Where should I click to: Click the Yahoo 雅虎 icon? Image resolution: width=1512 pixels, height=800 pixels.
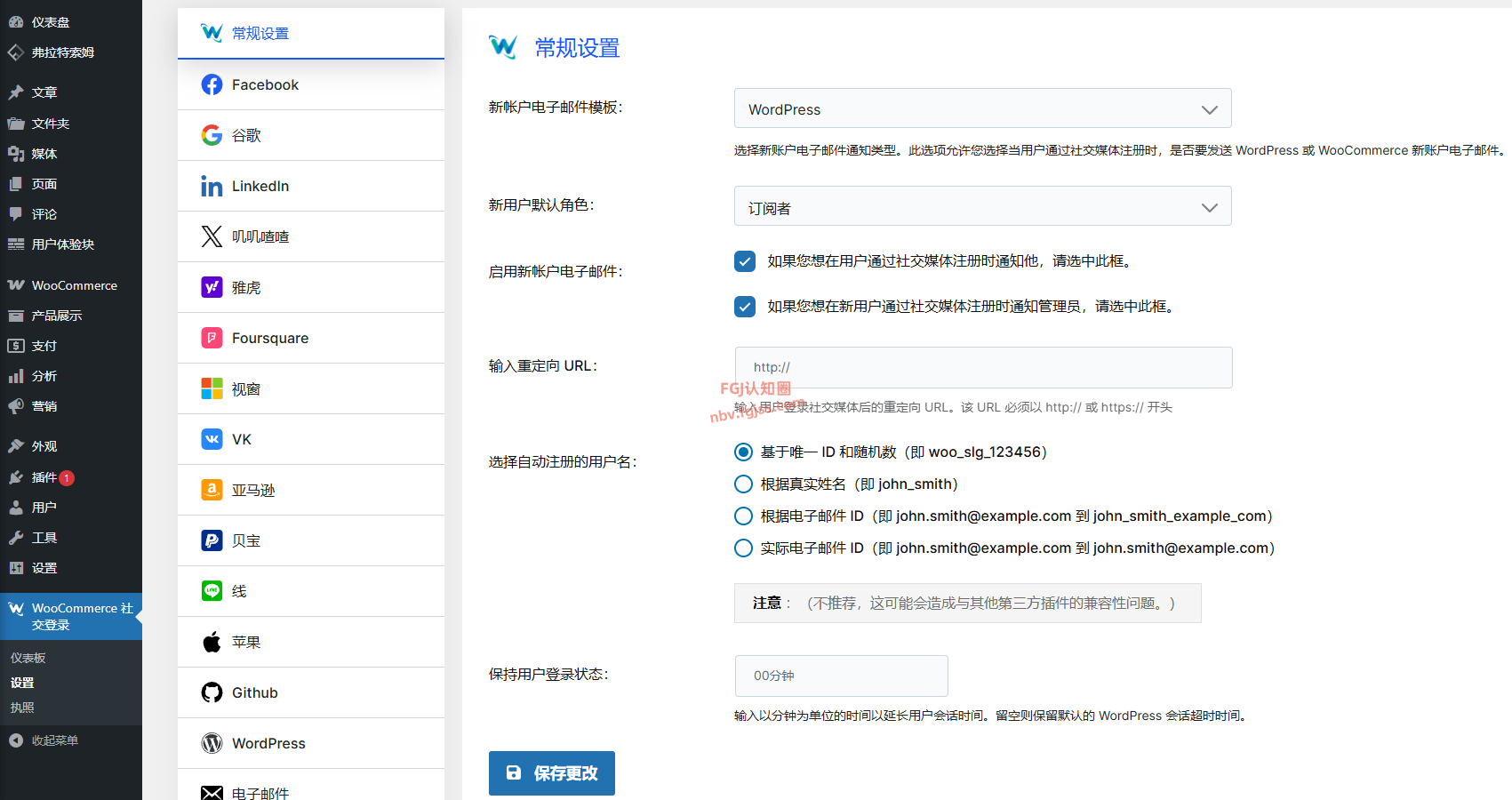pos(212,287)
